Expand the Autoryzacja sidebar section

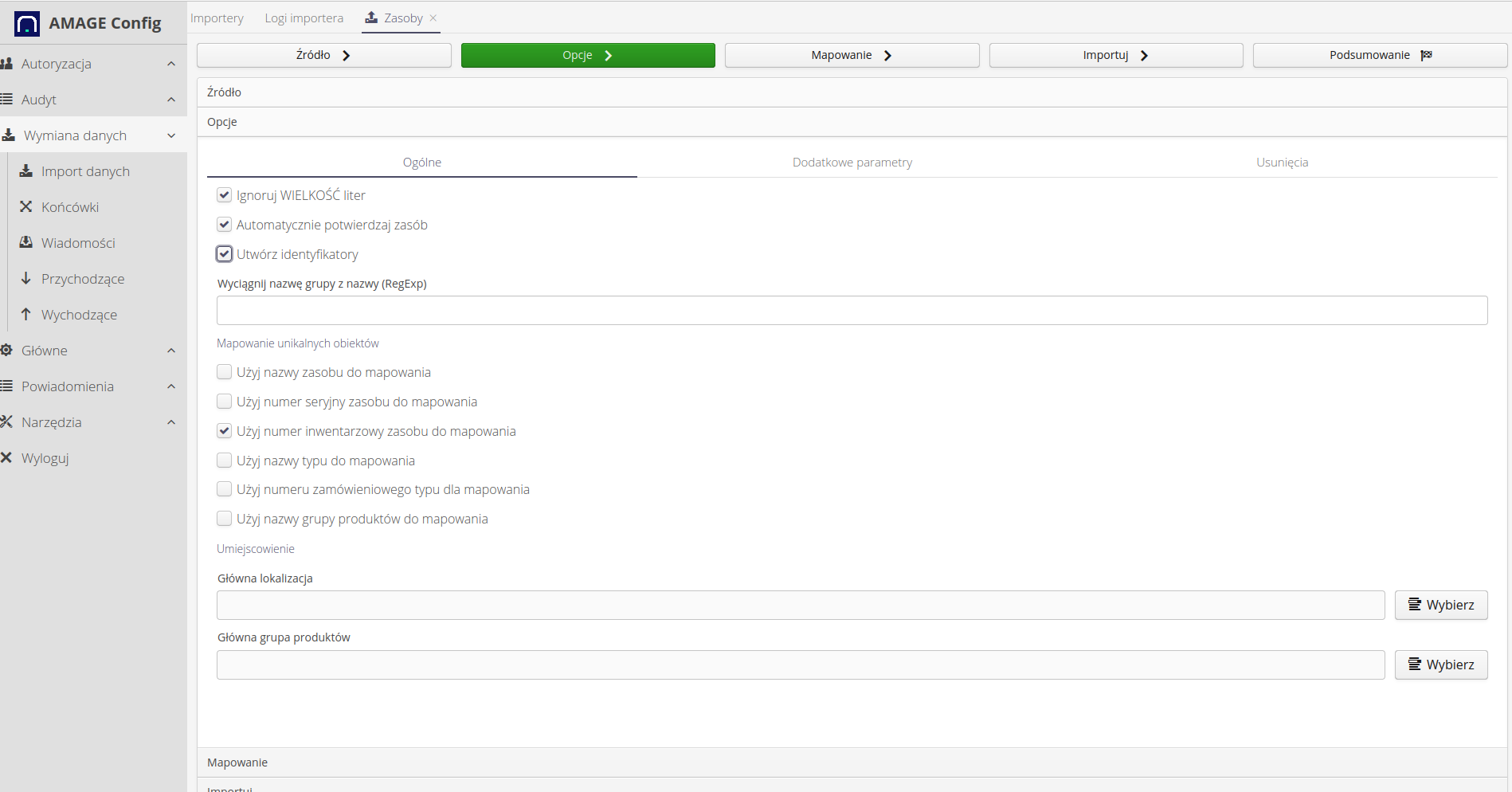171,64
